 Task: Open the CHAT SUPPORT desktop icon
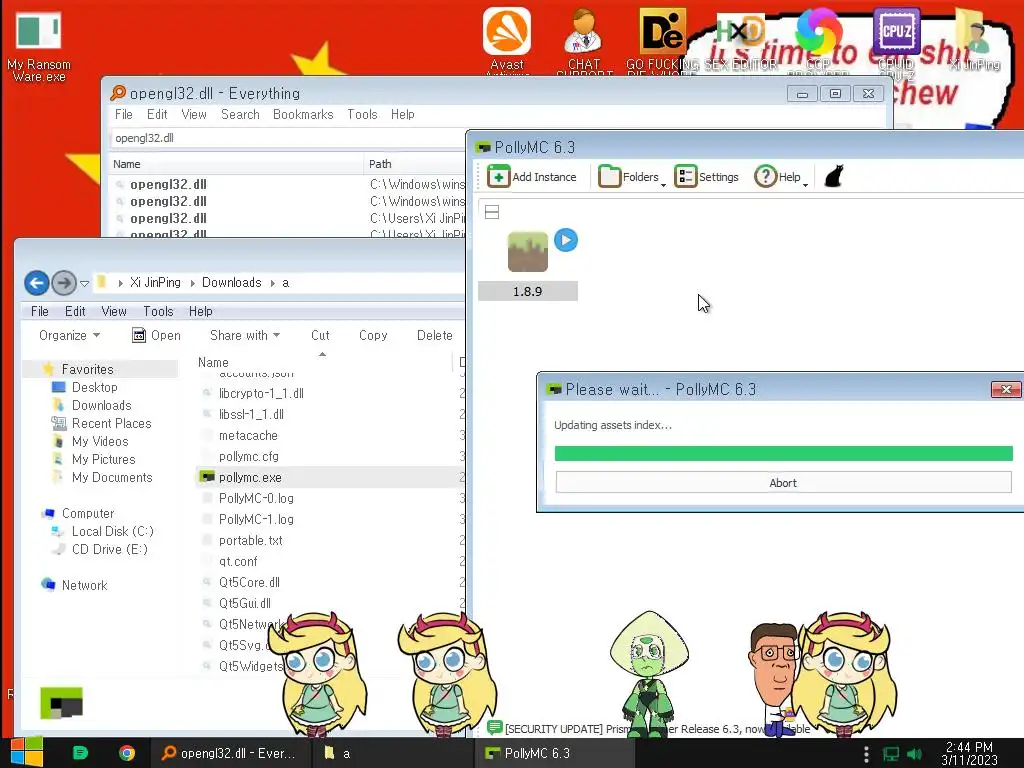(584, 40)
